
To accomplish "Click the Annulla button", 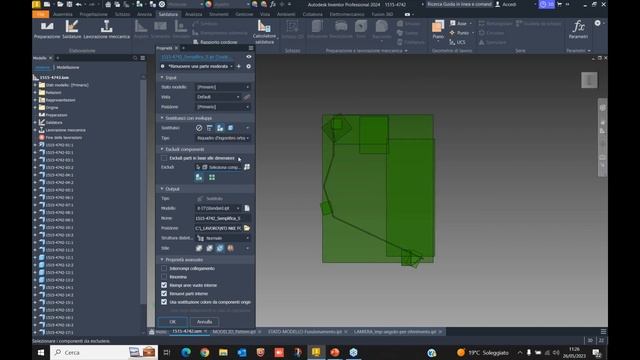I will (x=204, y=322).
